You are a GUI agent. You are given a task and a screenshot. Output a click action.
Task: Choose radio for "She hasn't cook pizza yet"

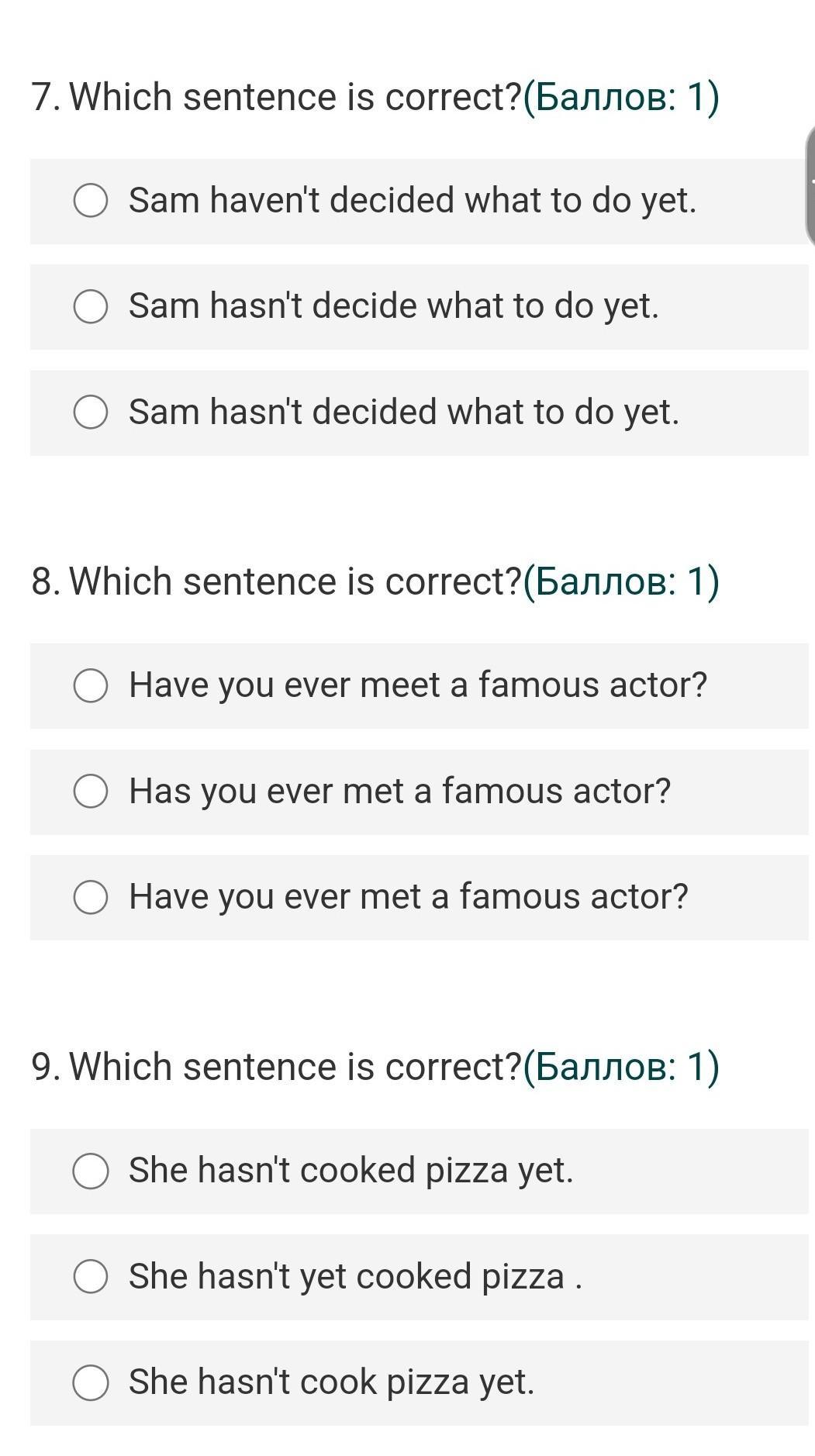click(91, 1382)
